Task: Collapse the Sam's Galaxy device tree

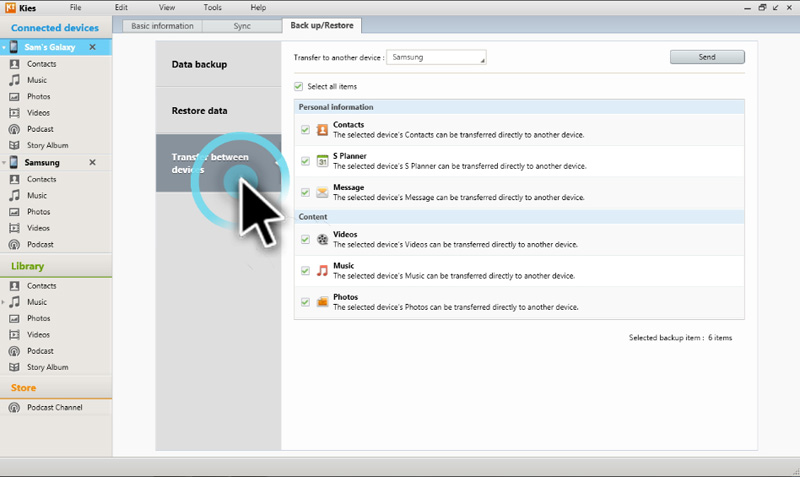Action: [4, 47]
